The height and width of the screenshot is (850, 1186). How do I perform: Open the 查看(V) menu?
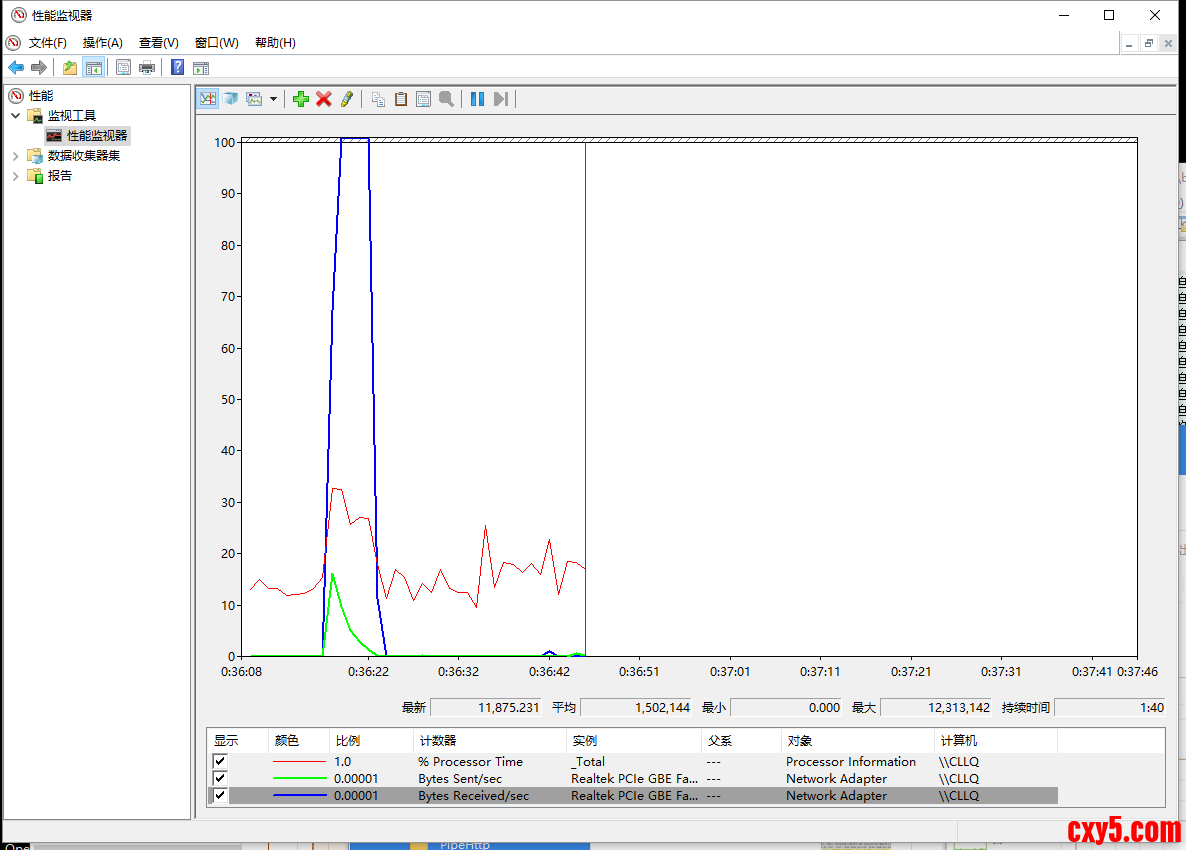(x=158, y=43)
